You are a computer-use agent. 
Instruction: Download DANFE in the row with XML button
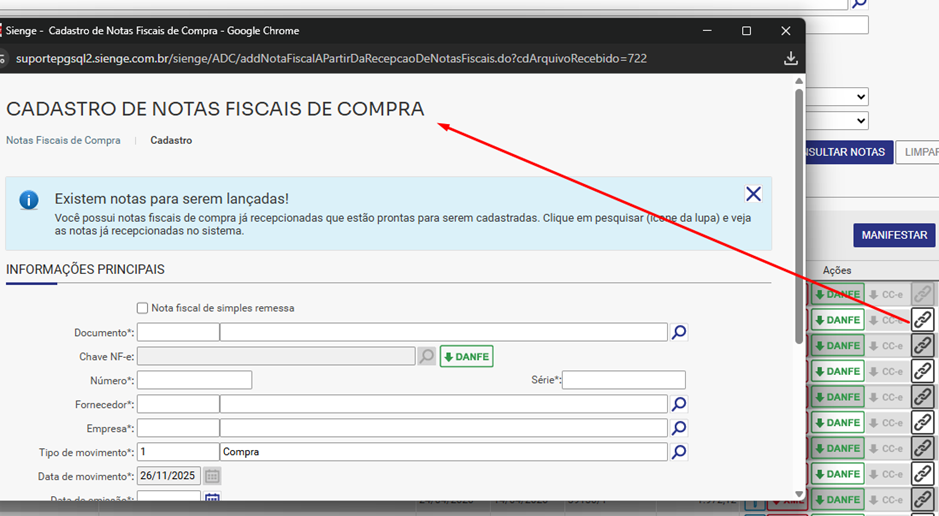[838, 500]
